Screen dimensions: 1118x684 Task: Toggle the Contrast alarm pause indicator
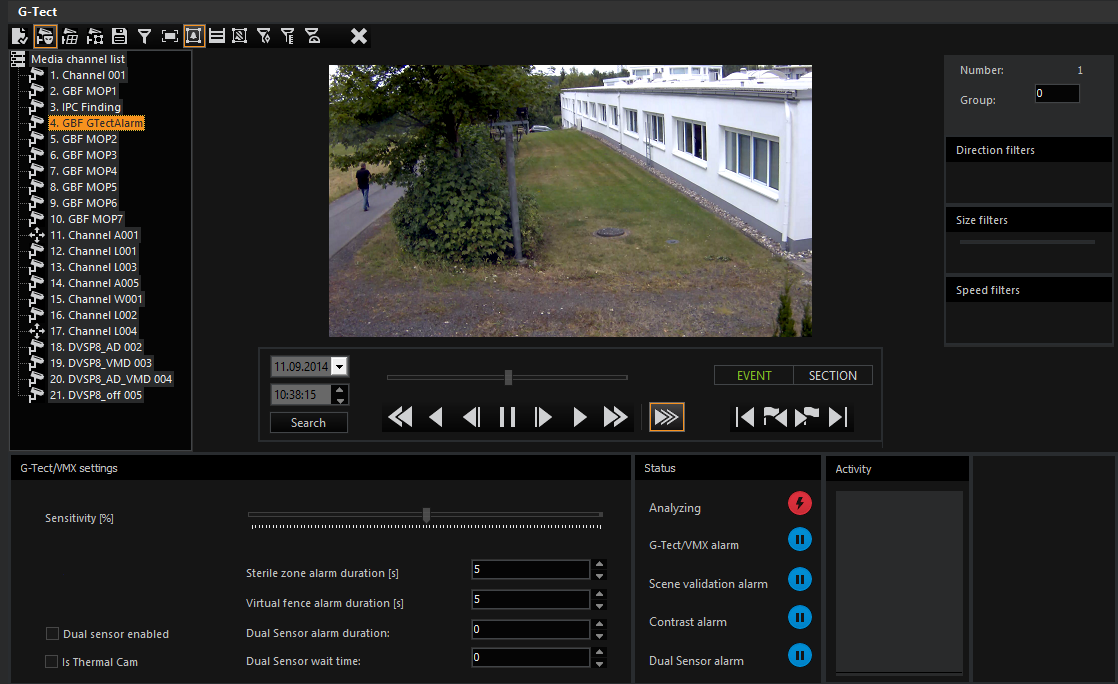click(800, 617)
